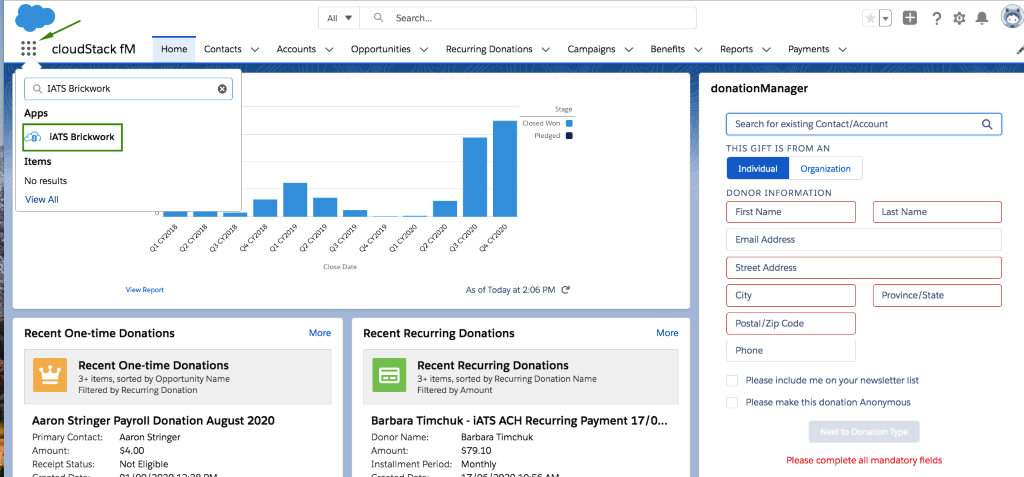Check the newsletter list checkbox
The width and height of the screenshot is (1024, 477).
[732, 380]
